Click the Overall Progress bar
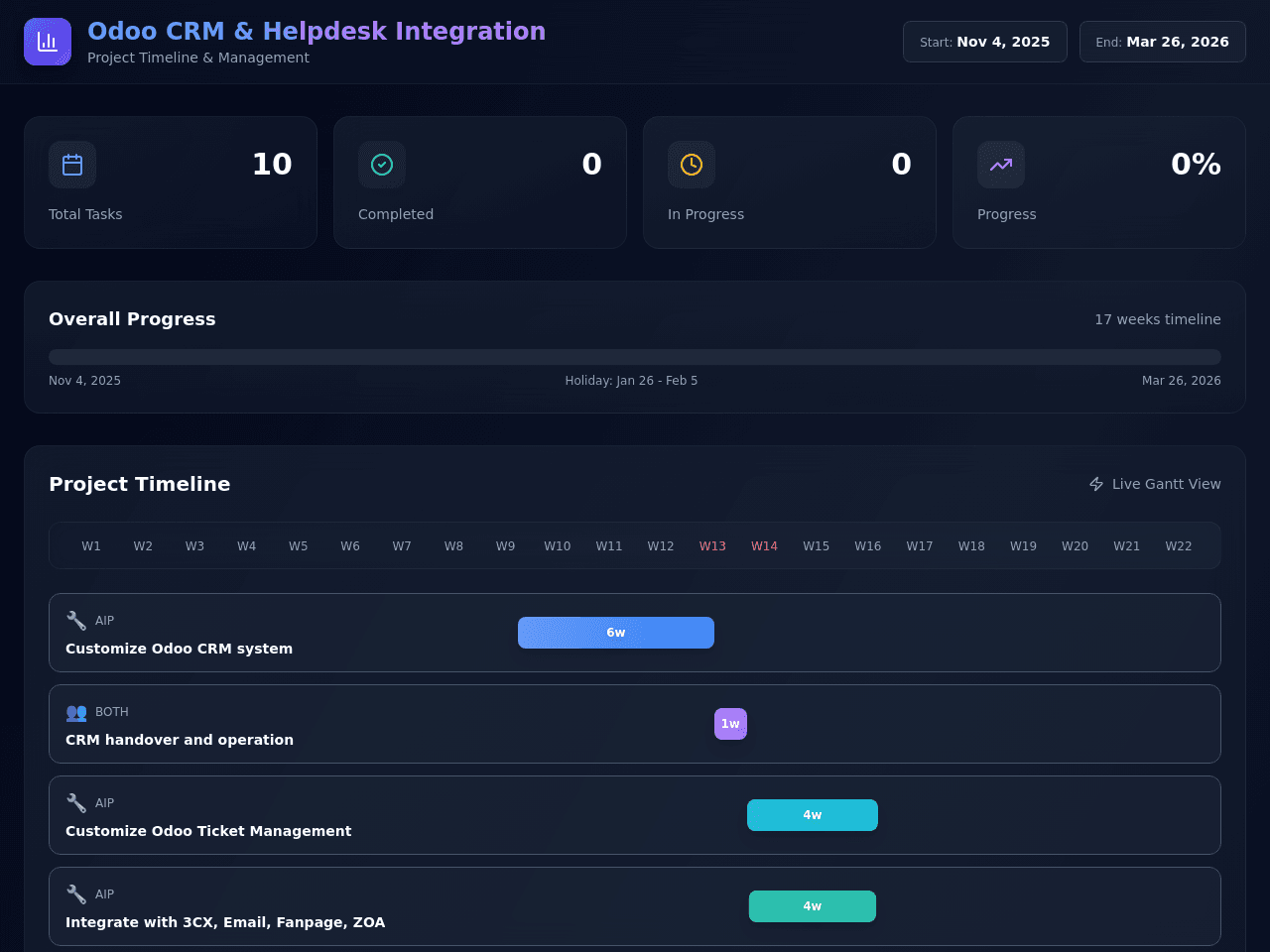 coord(635,357)
